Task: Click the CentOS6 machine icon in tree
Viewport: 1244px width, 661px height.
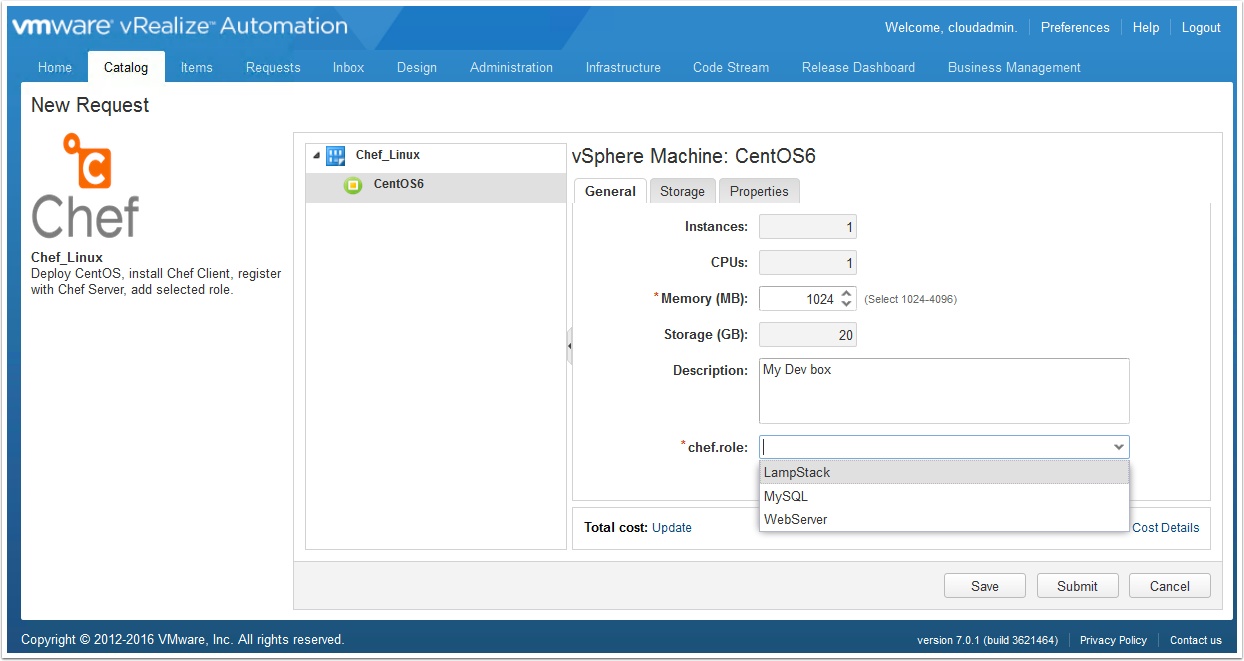Action: [x=353, y=185]
